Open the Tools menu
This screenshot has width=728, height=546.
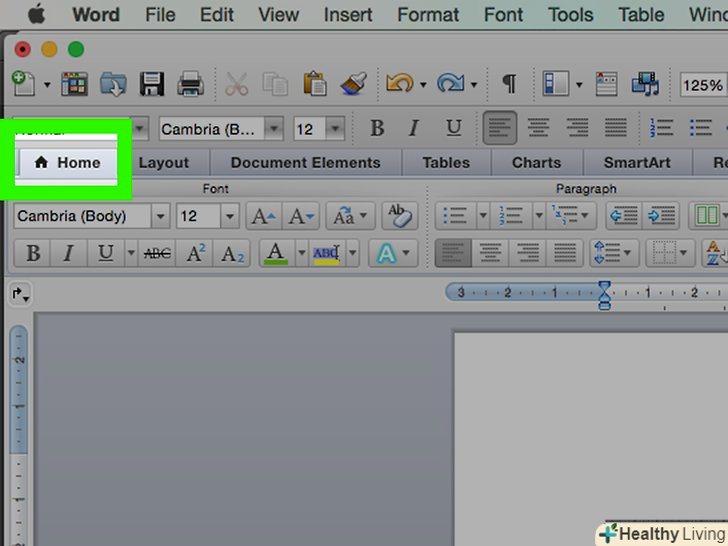[x=571, y=15]
